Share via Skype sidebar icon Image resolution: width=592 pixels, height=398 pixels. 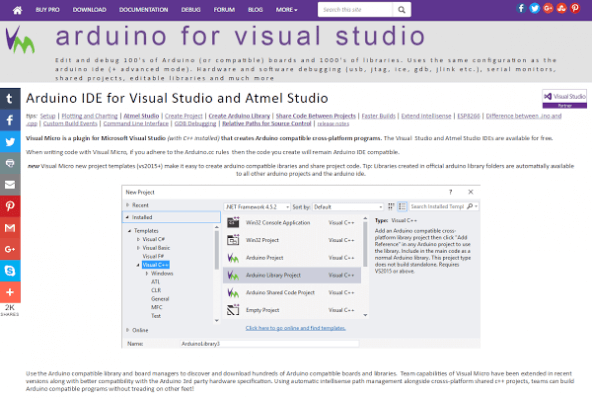point(10,271)
